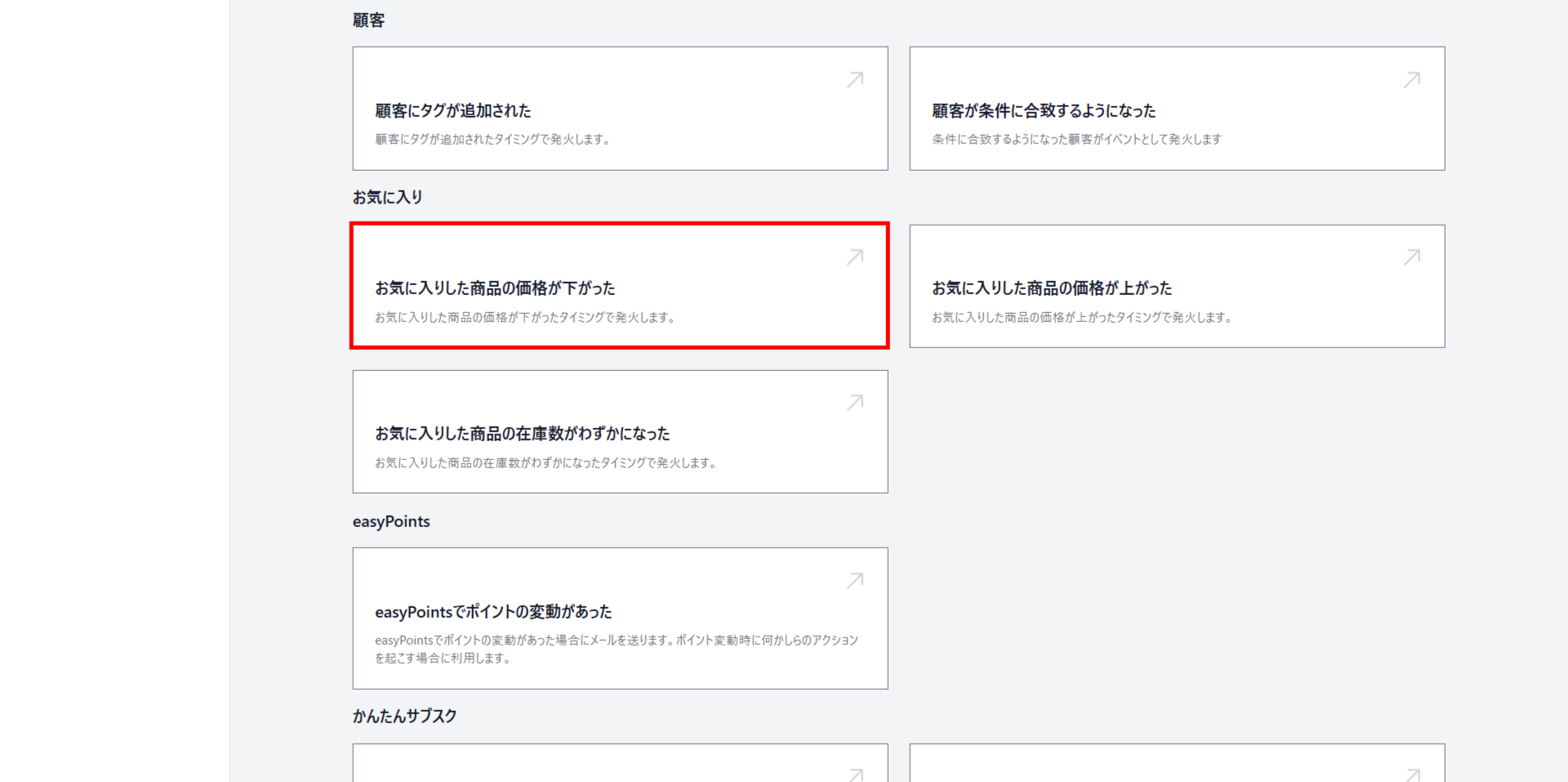The image size is (1568, 782).
Task: Open the 顧客にタグが追加された trigger title
Action: coord(453,110)
